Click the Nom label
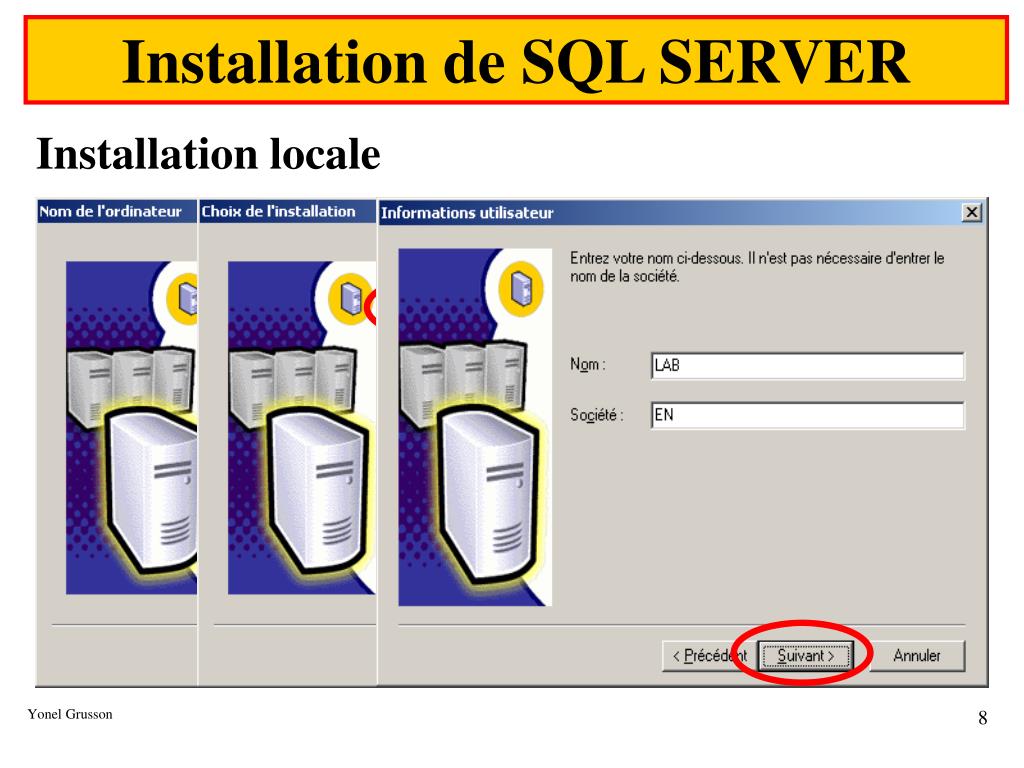 pyautogui.click(x=587, y=365)
